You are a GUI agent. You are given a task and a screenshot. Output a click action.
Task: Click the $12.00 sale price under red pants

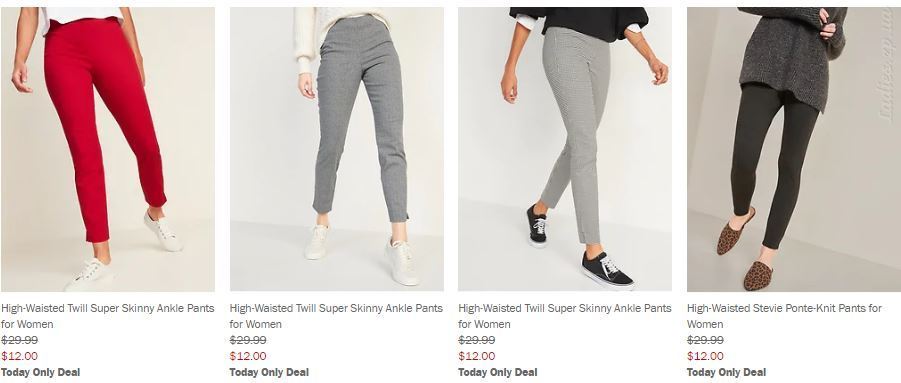click(x=20, y=356)
